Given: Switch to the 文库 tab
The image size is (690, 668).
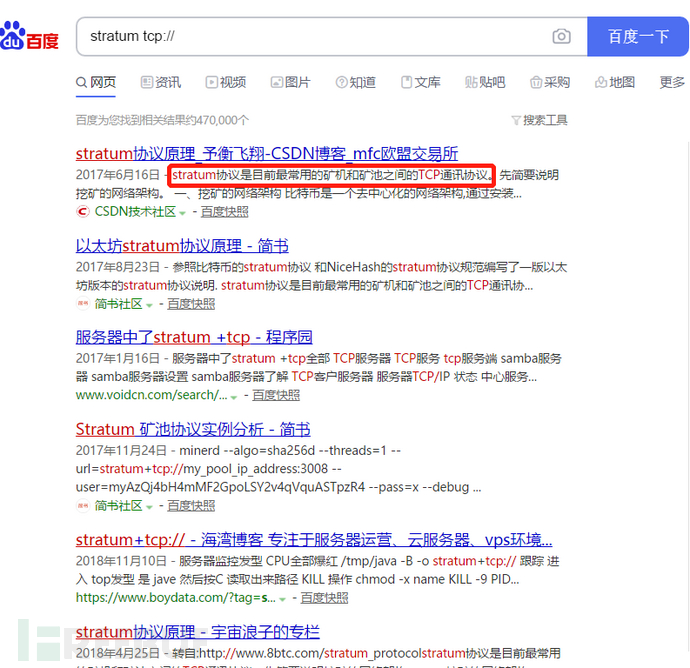Looking at the screenshot, I should (420, 82).
